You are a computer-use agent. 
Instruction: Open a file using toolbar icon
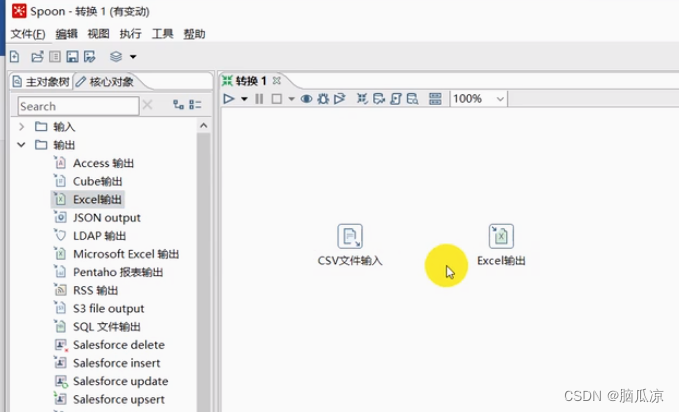[37, 56]
